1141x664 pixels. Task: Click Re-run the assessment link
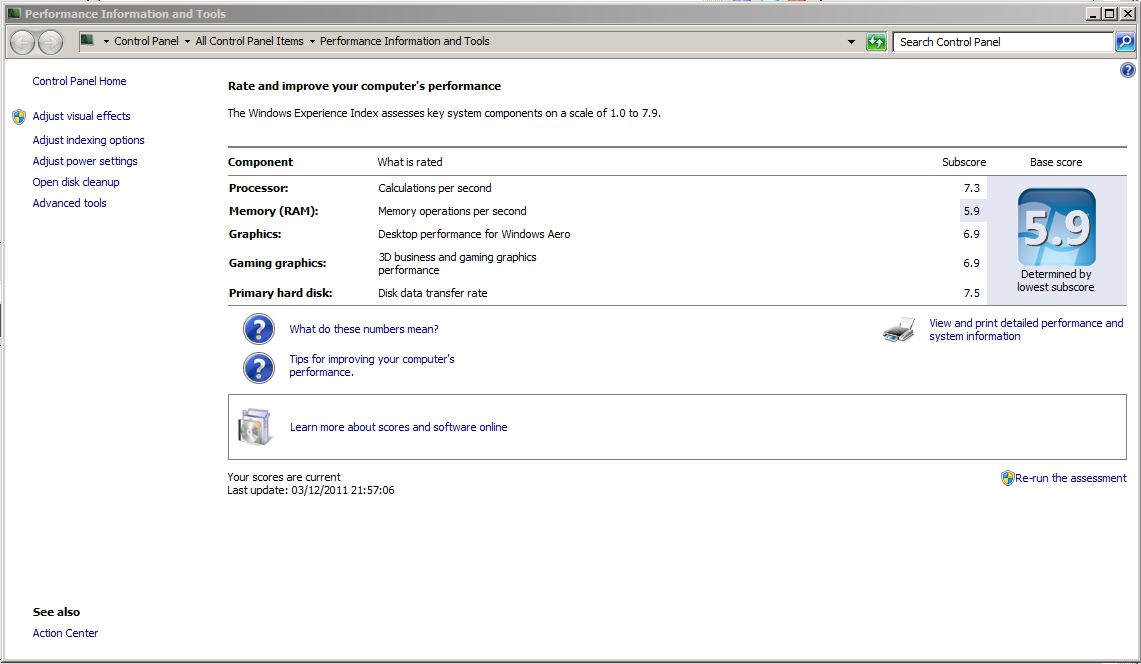tap(1071, 478)
